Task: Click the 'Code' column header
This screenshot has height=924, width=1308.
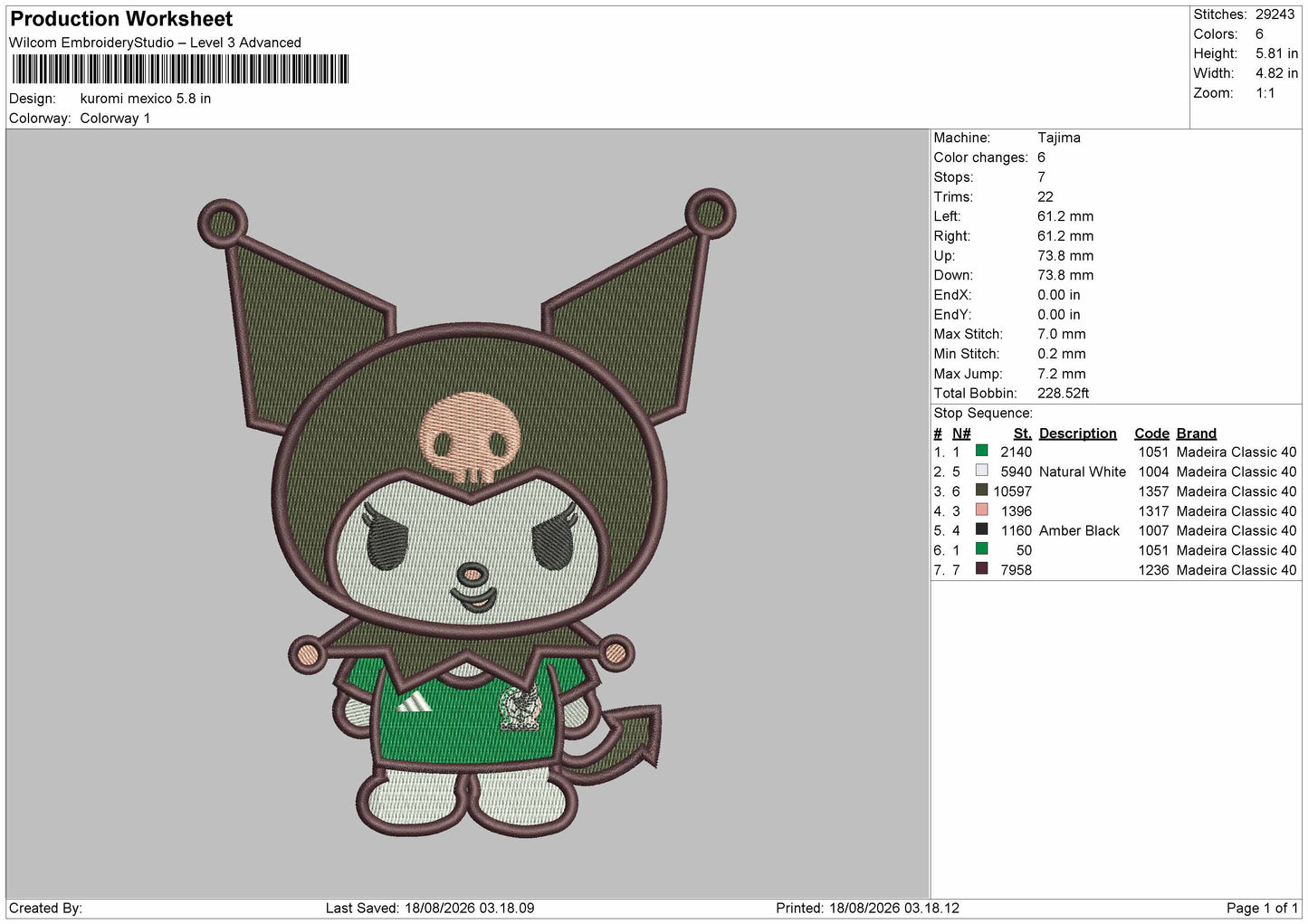Action: coord(1151,433)
